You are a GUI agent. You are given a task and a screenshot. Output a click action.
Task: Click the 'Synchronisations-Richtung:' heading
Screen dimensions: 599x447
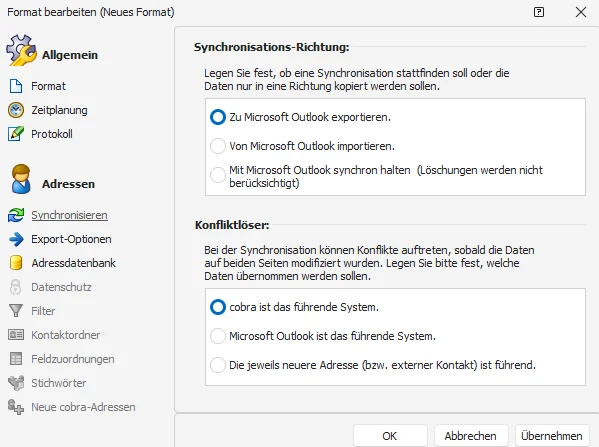click(x=272, y=47)
